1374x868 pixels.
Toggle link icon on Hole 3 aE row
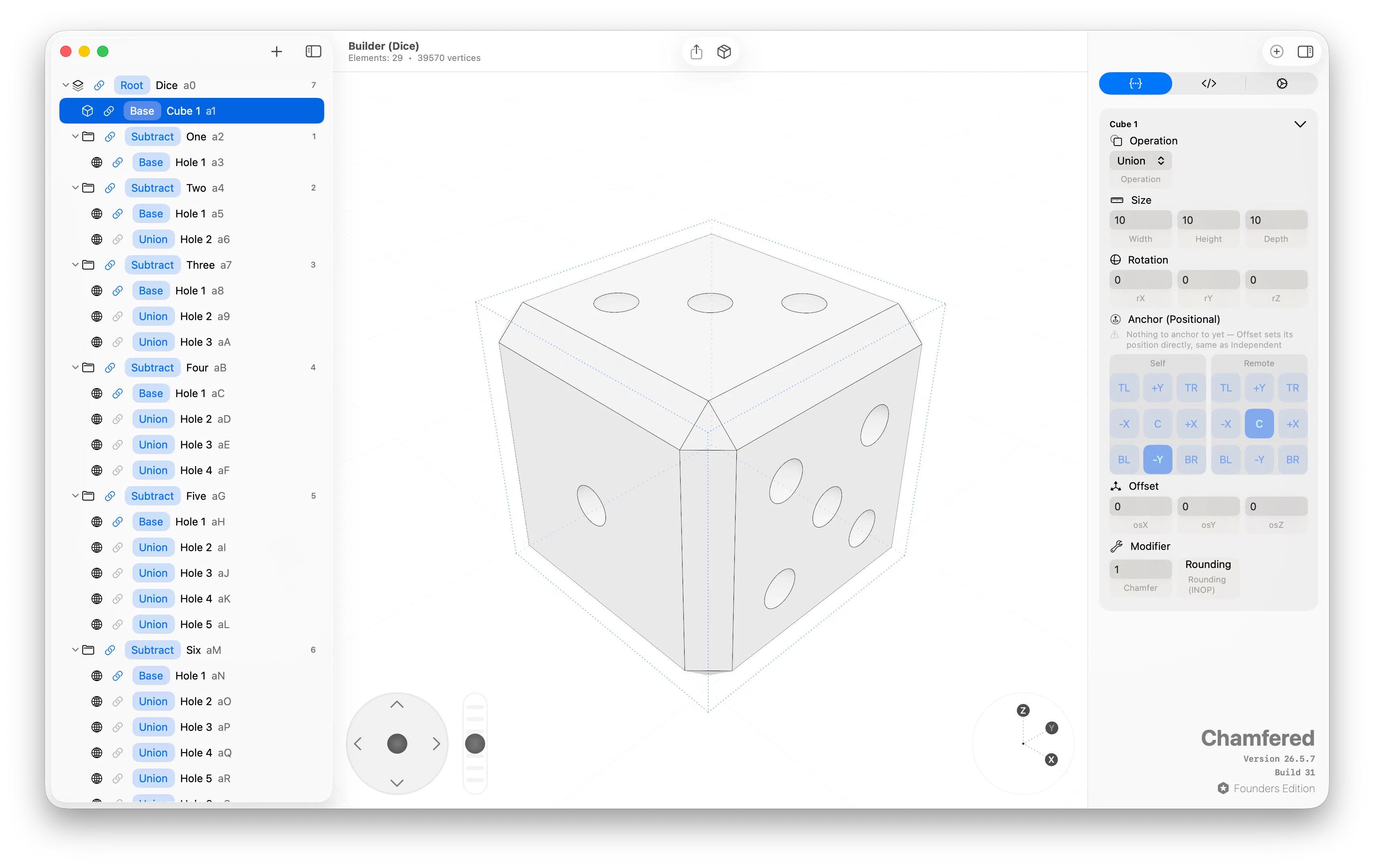point(118,444)
